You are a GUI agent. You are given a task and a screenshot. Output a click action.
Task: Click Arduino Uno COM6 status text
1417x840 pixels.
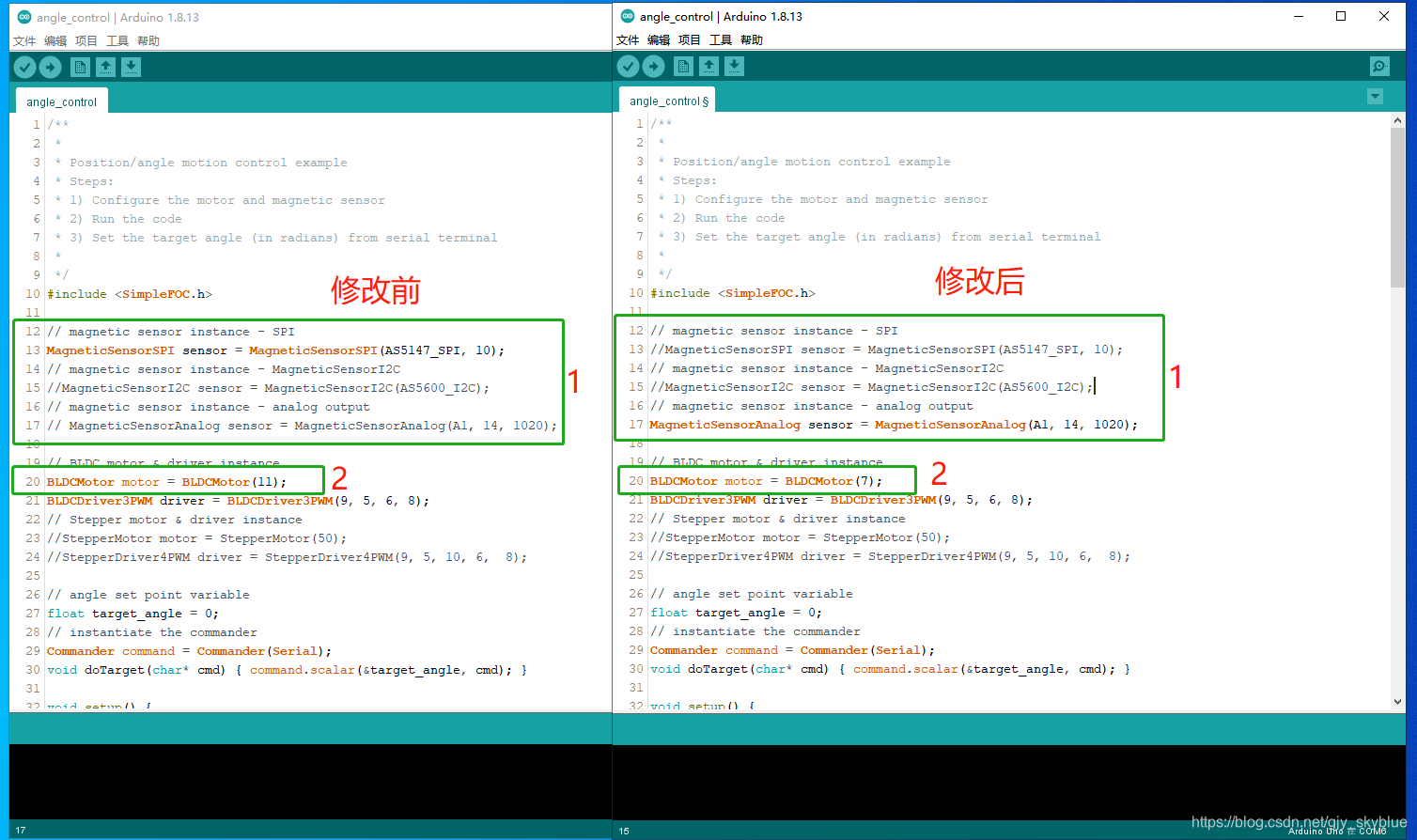click(1337, 832)
